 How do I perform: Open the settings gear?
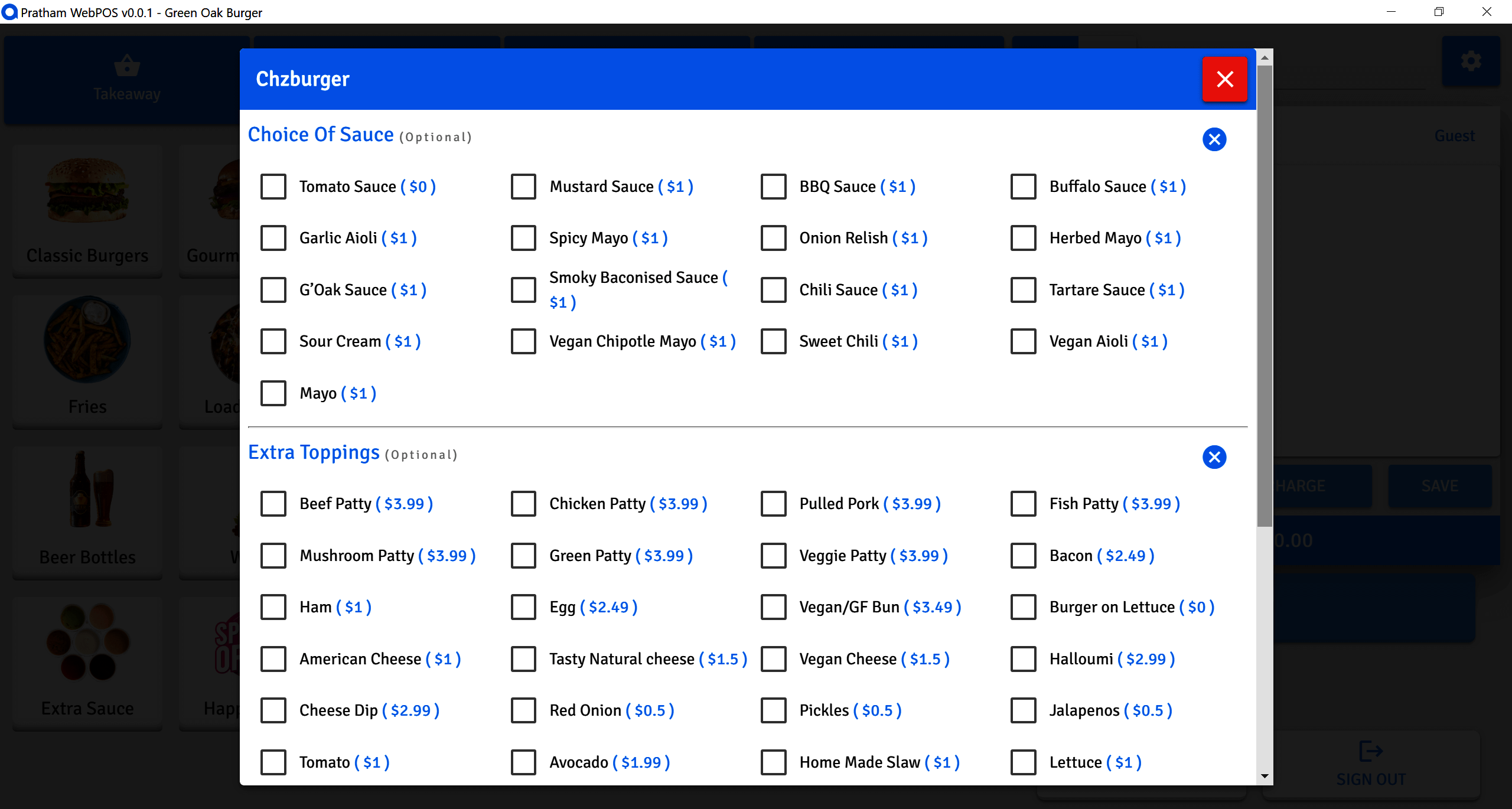pos(1471,61)
